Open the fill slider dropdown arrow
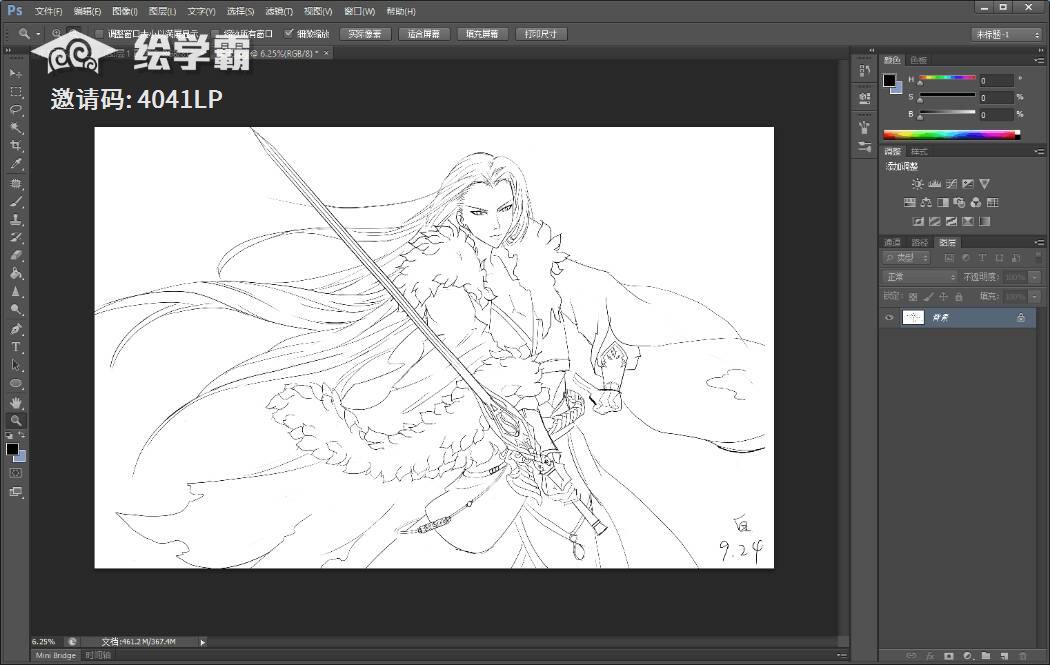 [x=1035, y=296]
